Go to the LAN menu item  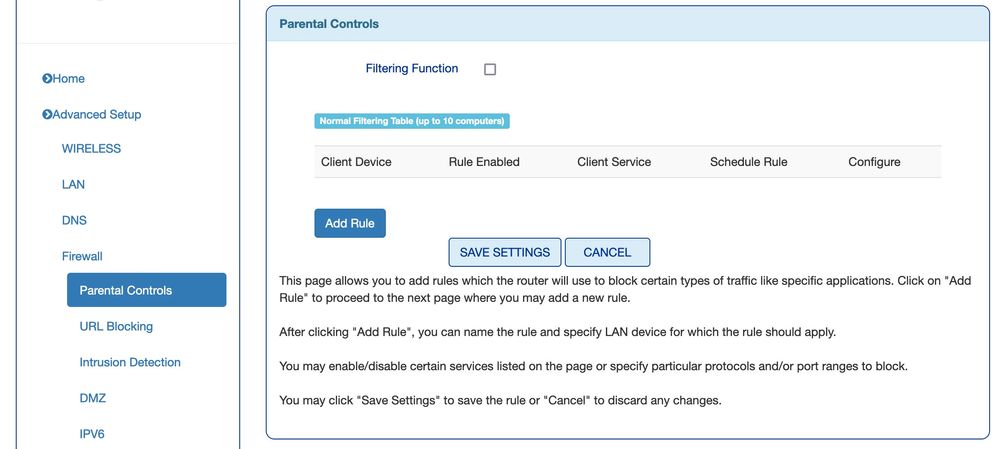[x=73, y=185]
